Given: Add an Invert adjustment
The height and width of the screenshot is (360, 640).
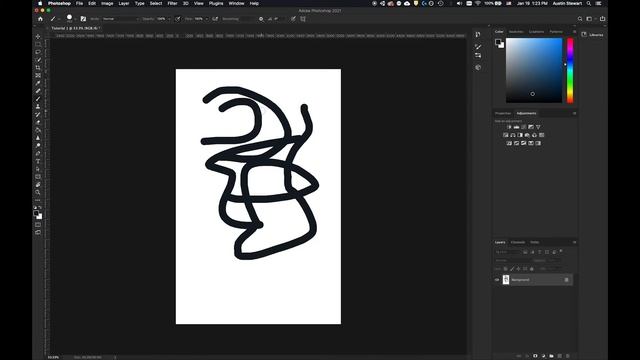Looking at the screenshot, I should point(509,143).
